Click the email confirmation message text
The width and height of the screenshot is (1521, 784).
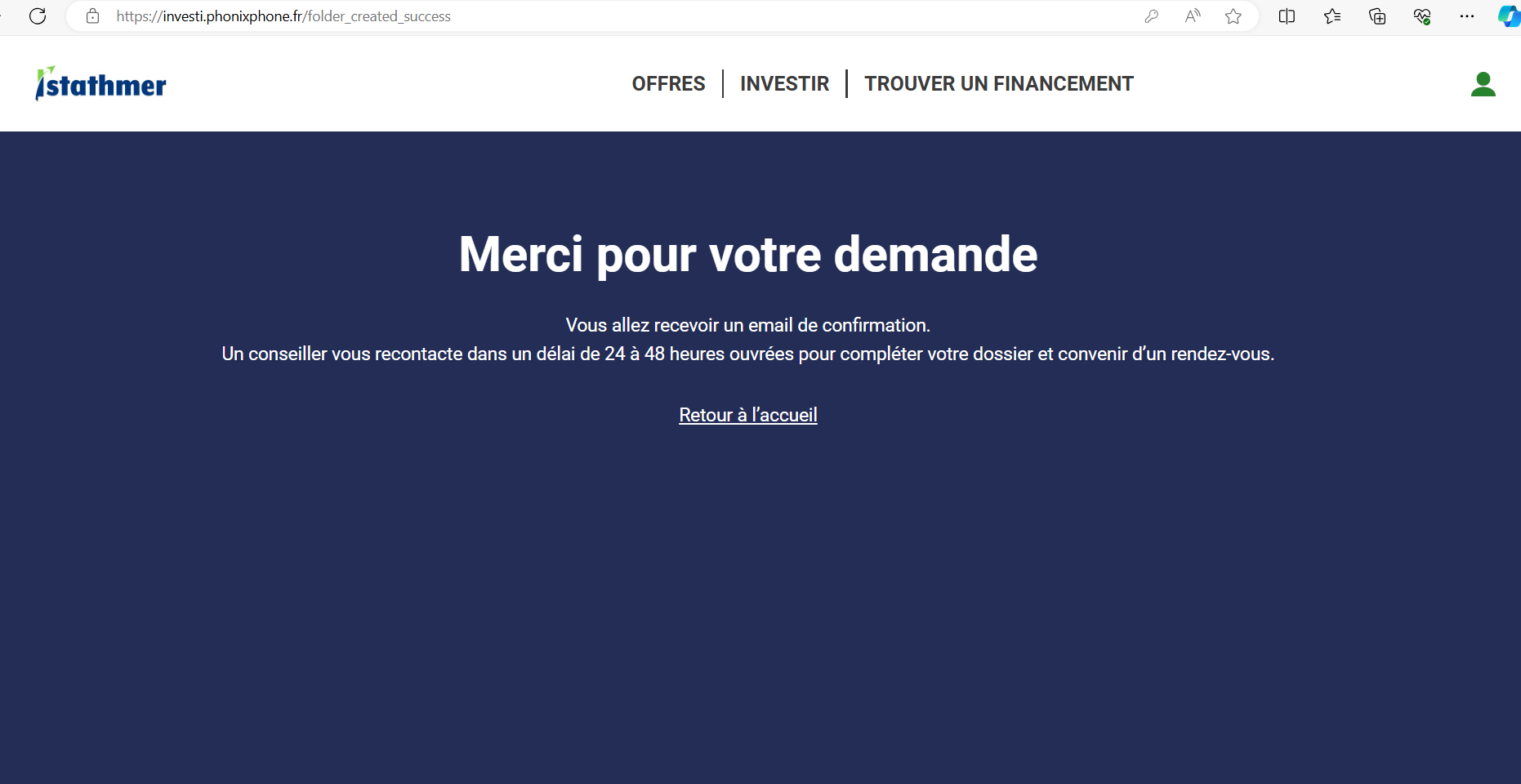747,325
